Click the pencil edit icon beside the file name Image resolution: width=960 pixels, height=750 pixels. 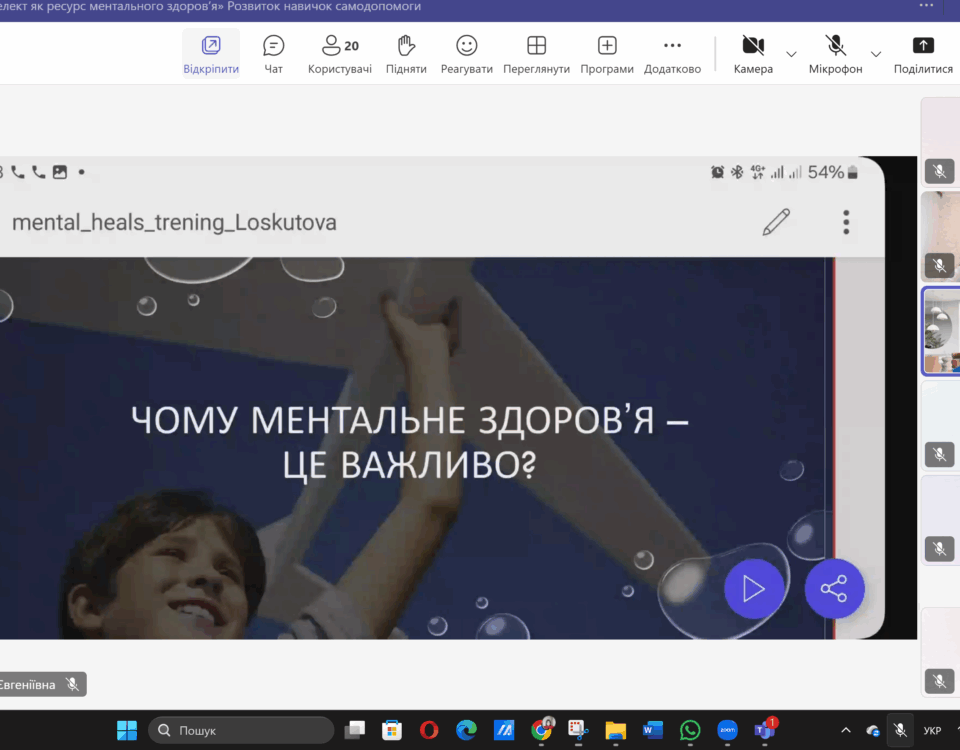(776, 222)
